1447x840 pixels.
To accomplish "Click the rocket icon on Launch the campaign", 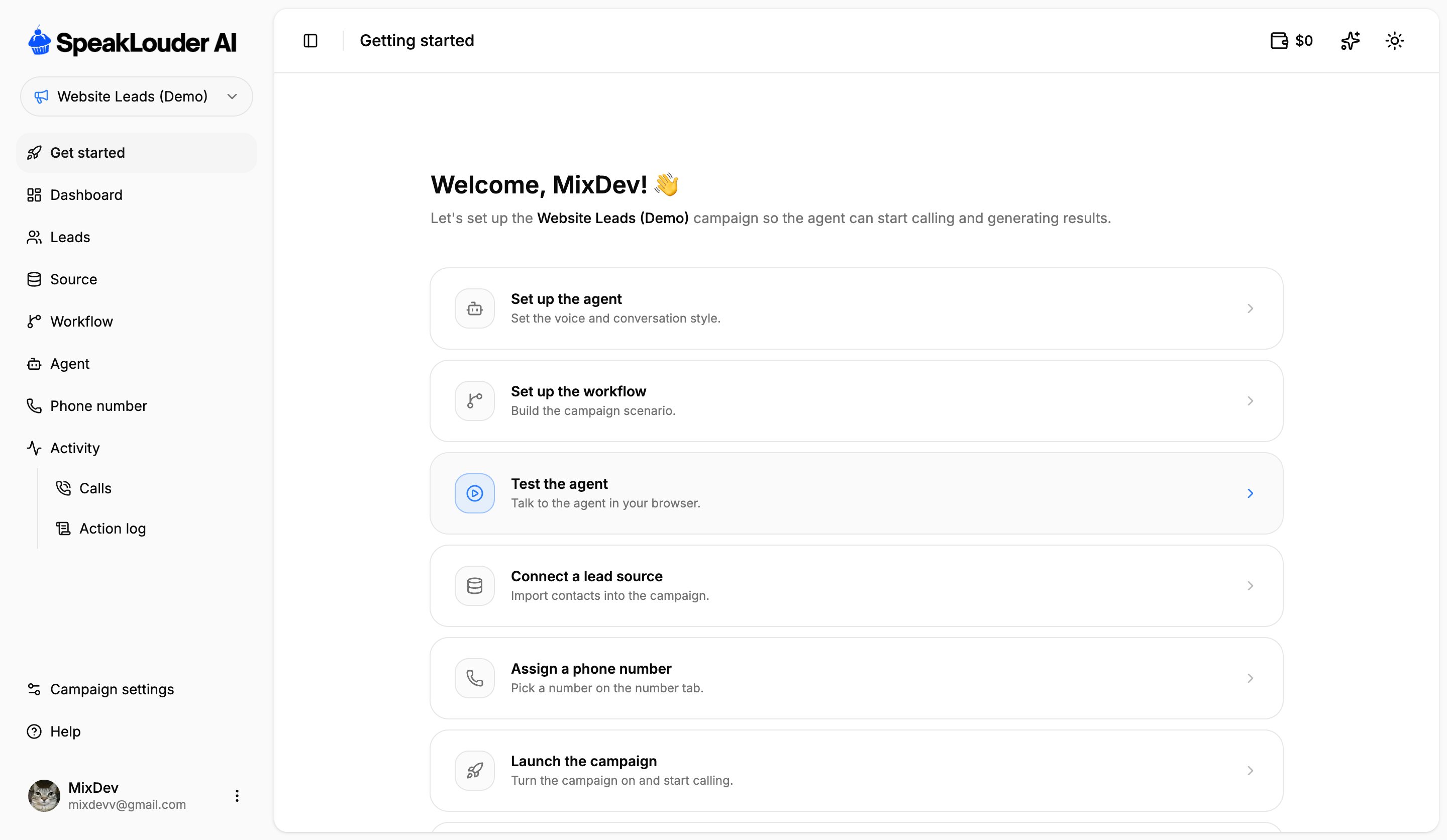I will [x=475, y=771].
